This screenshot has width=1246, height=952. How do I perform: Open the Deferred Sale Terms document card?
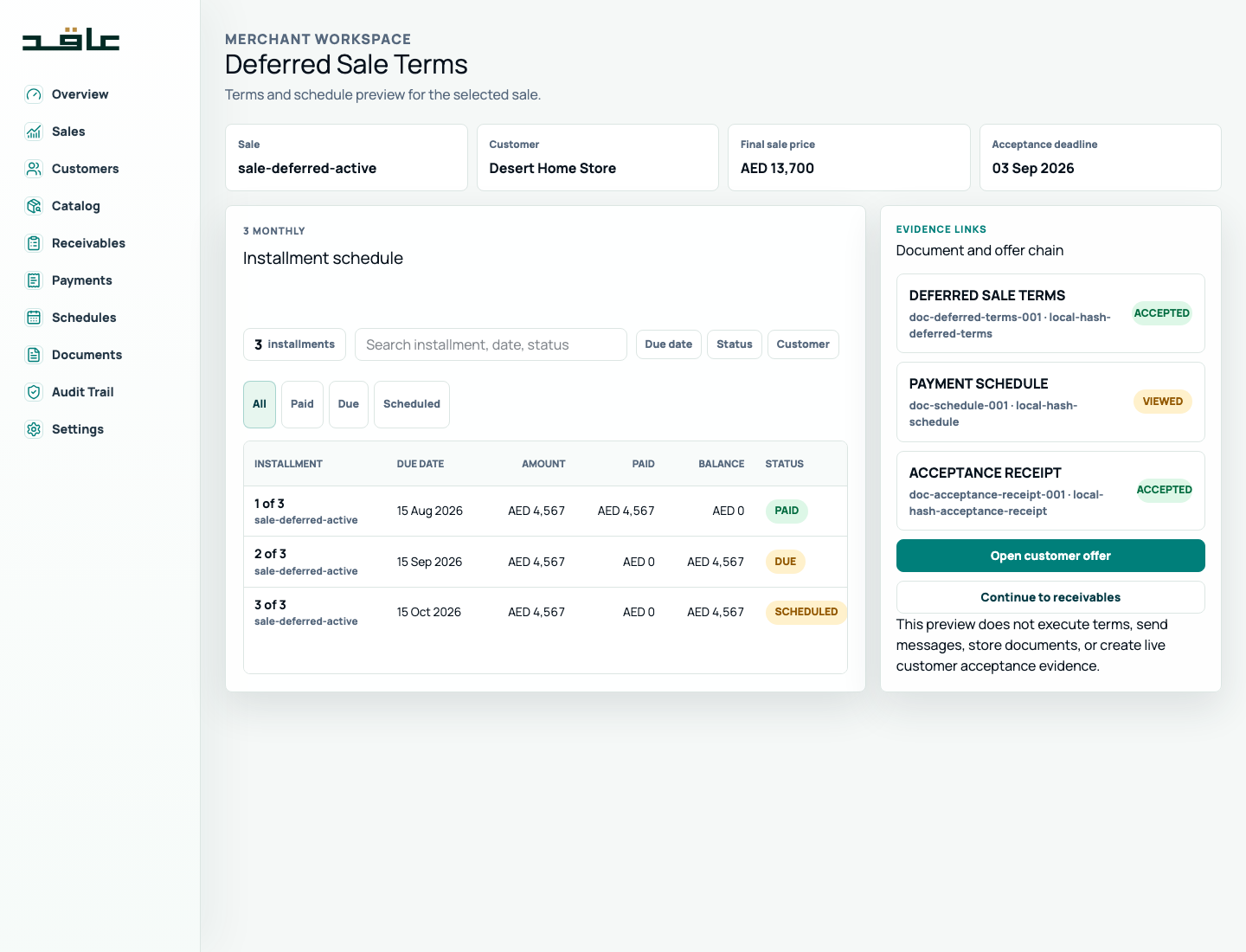1050,313
